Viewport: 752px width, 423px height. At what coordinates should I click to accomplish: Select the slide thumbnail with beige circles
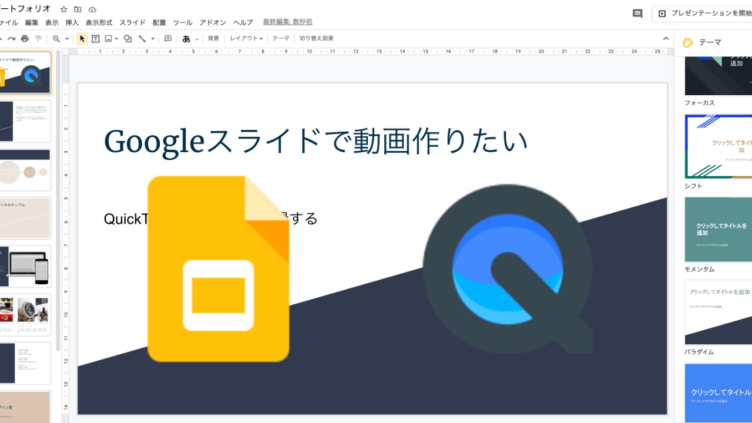pyautogui.click(x=25, y=170)
